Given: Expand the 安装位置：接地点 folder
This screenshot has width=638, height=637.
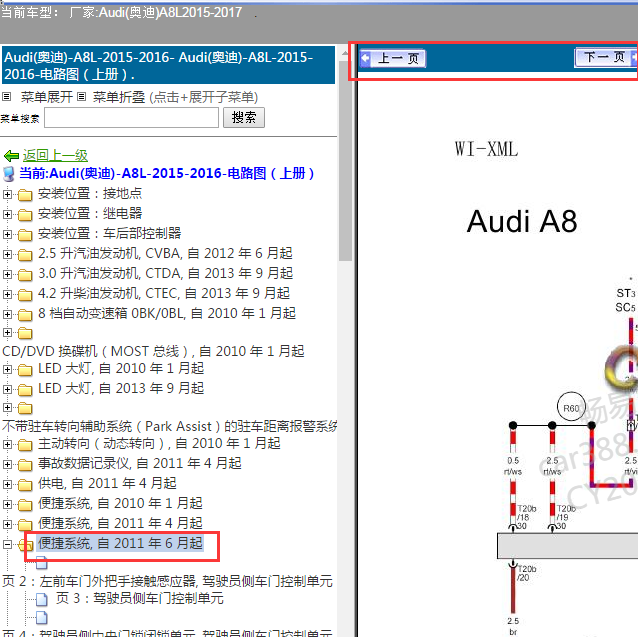Looking at the screenshot, I should point(7,194).
